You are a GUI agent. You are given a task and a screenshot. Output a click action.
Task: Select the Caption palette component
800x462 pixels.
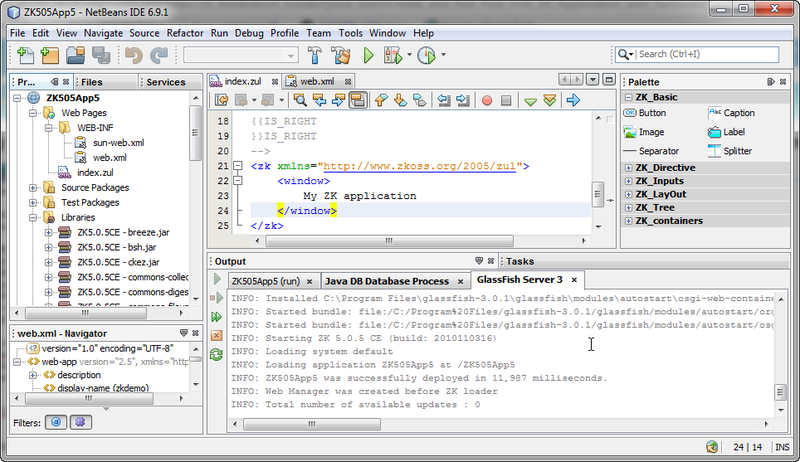point(732,113)
